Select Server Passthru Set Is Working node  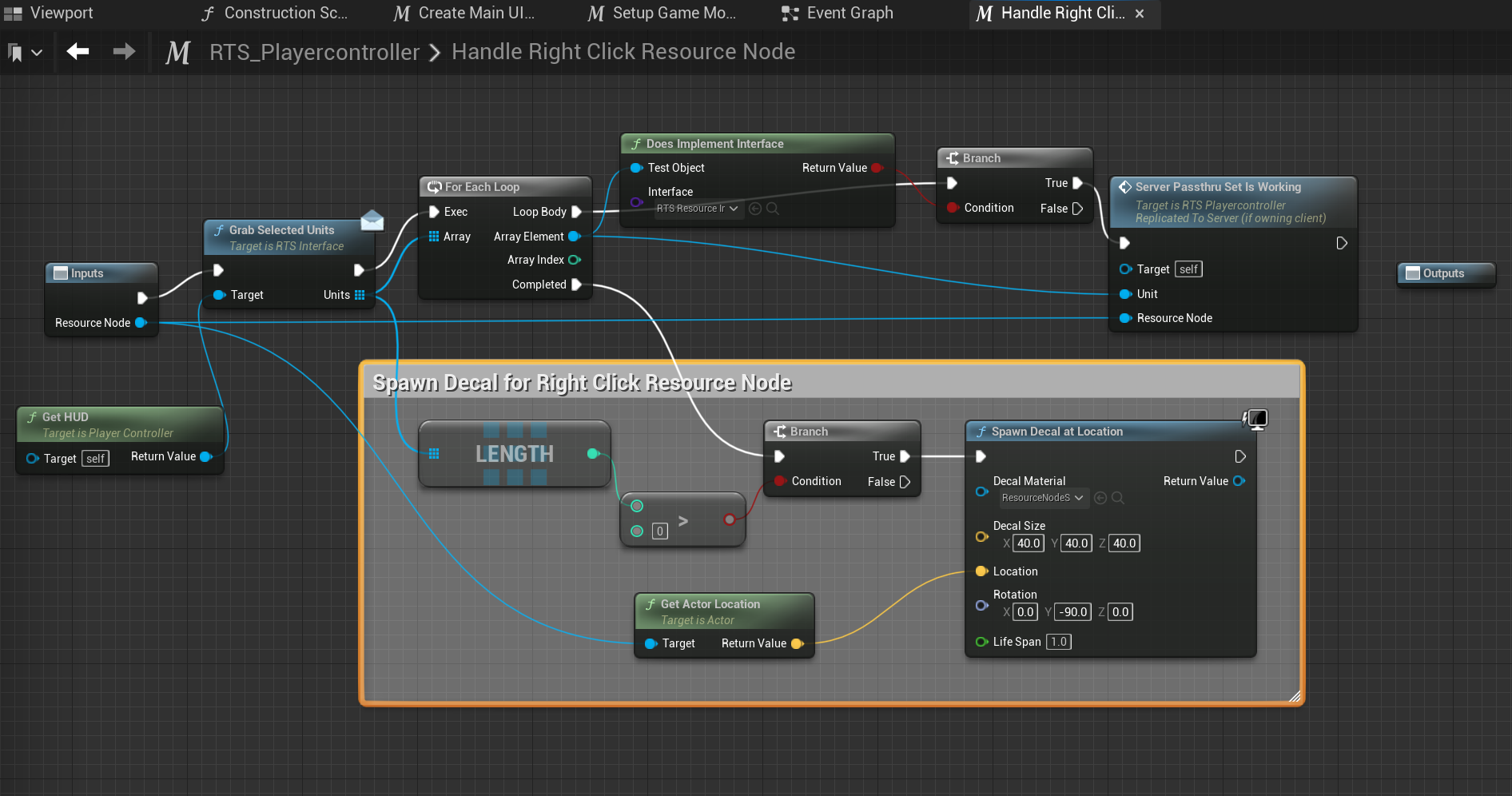(x=1233, y=201)
